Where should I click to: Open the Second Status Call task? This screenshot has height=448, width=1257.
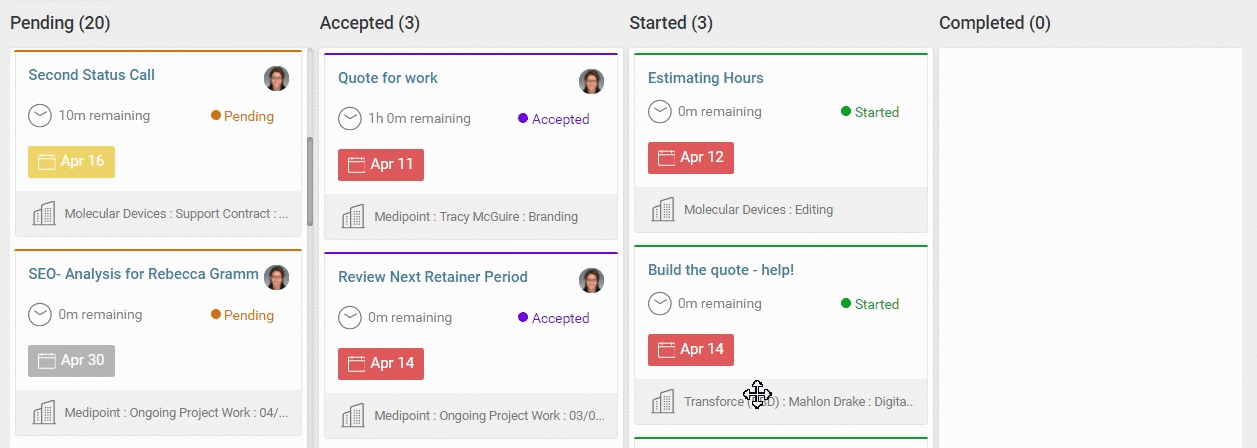[x=91, y=75]
